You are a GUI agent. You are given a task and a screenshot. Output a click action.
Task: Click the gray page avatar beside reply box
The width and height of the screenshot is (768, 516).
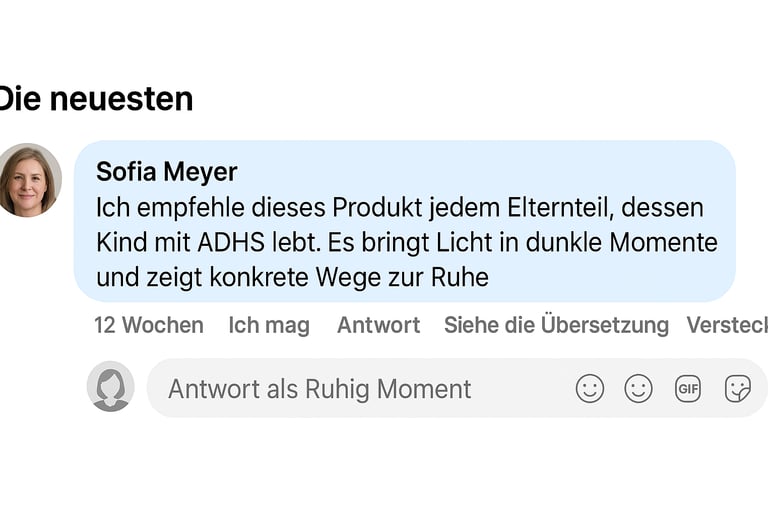pos(110,387)
